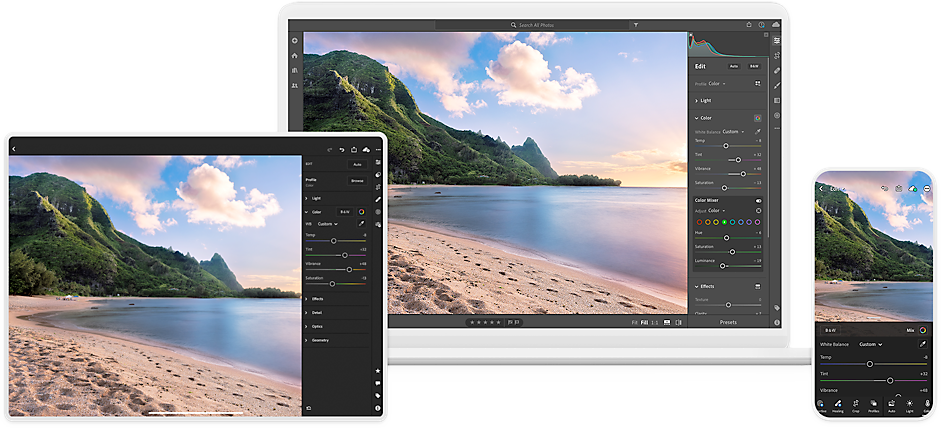Toggle B&W button in laptop Edit header
Viewport: 941px width, 428px height.
click(754, 67)
